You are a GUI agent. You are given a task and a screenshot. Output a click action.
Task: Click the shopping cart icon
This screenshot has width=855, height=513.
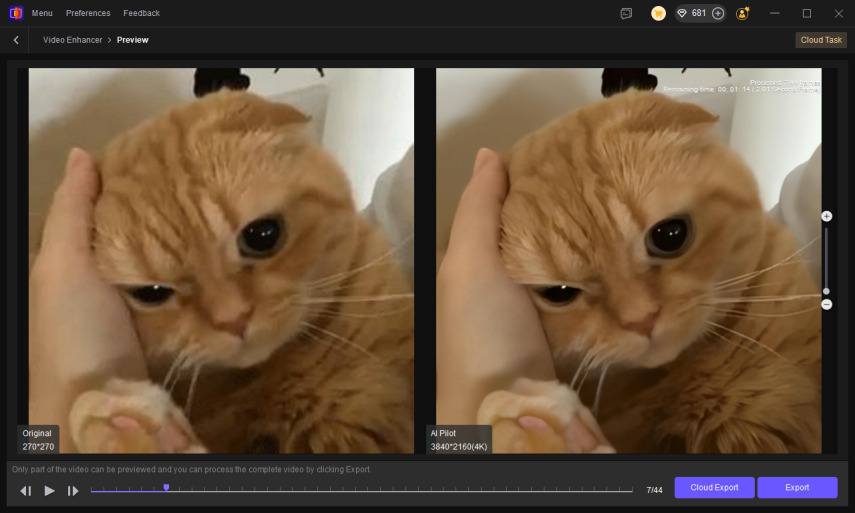coord(658,13)
